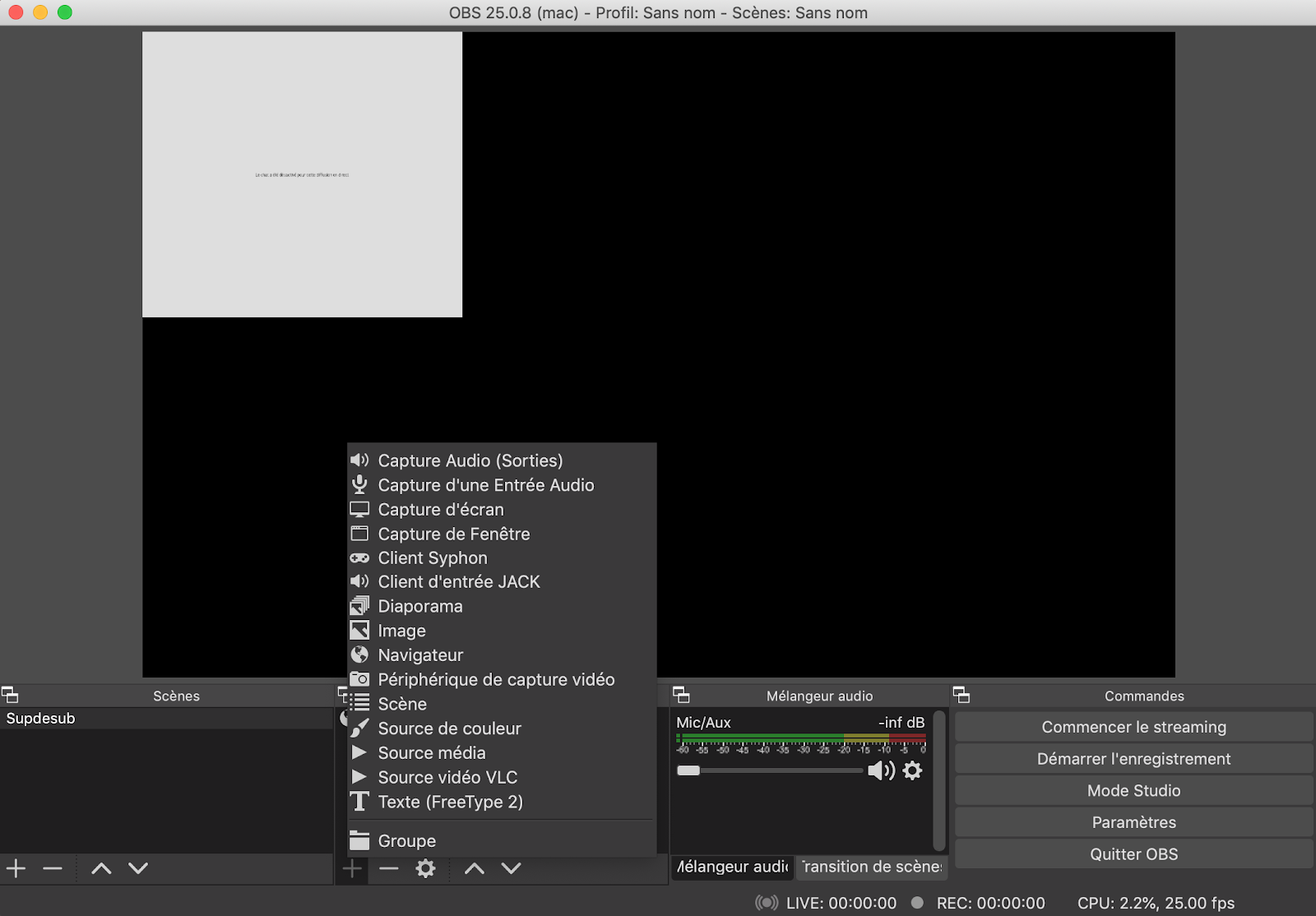The image size is (1316, 916).
Task: Undock the Mélangeur audio panel
Action: pyautogui.click(x=681, y=695)
